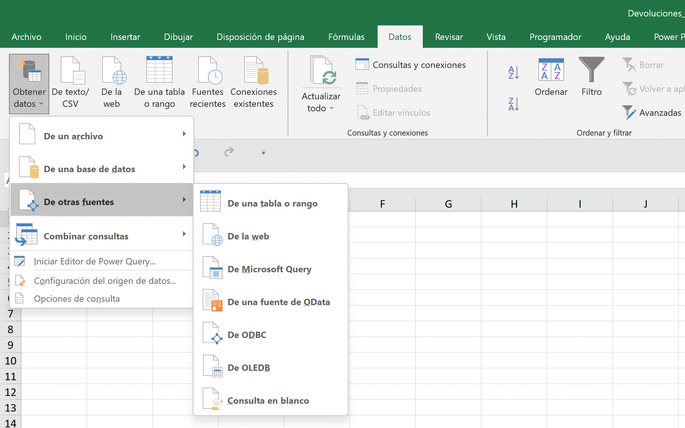Choose De la web in the submenu
Viewport: 685px width, 428px height.
coord(271,236)
